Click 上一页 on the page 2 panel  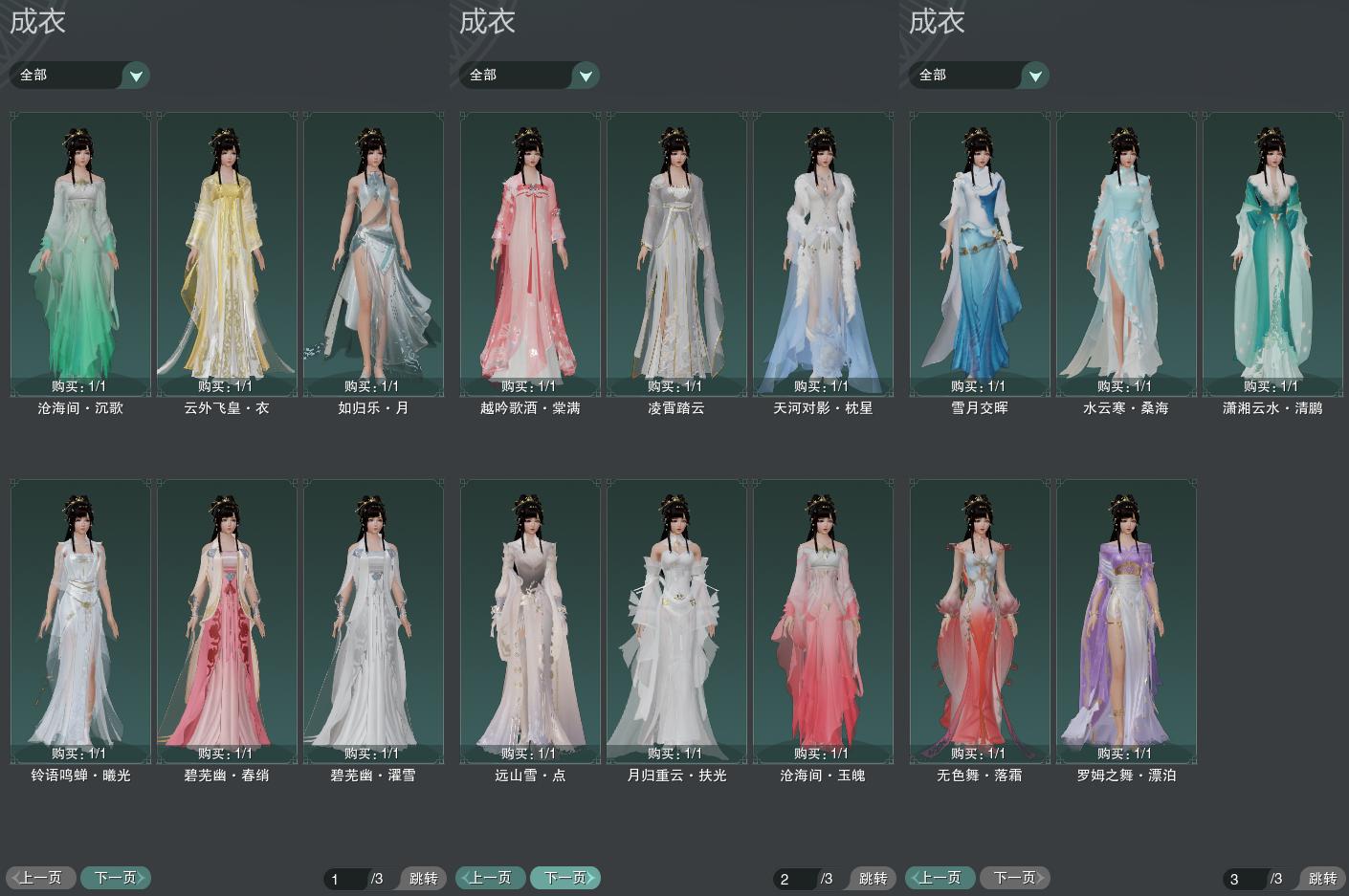click(491, 878)
